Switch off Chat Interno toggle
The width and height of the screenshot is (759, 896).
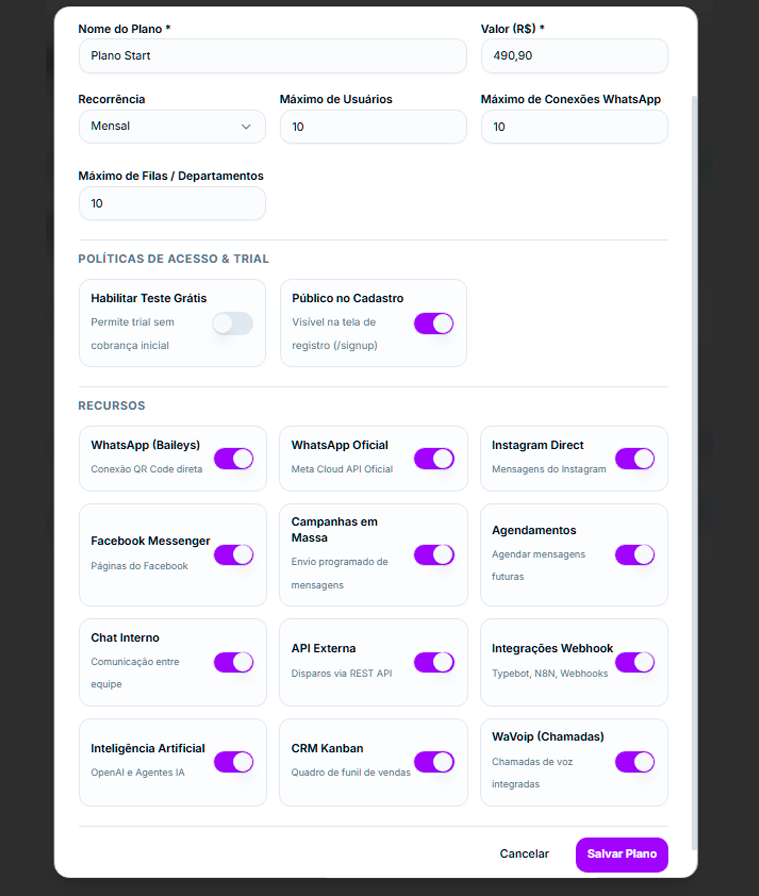coord(234,662)
